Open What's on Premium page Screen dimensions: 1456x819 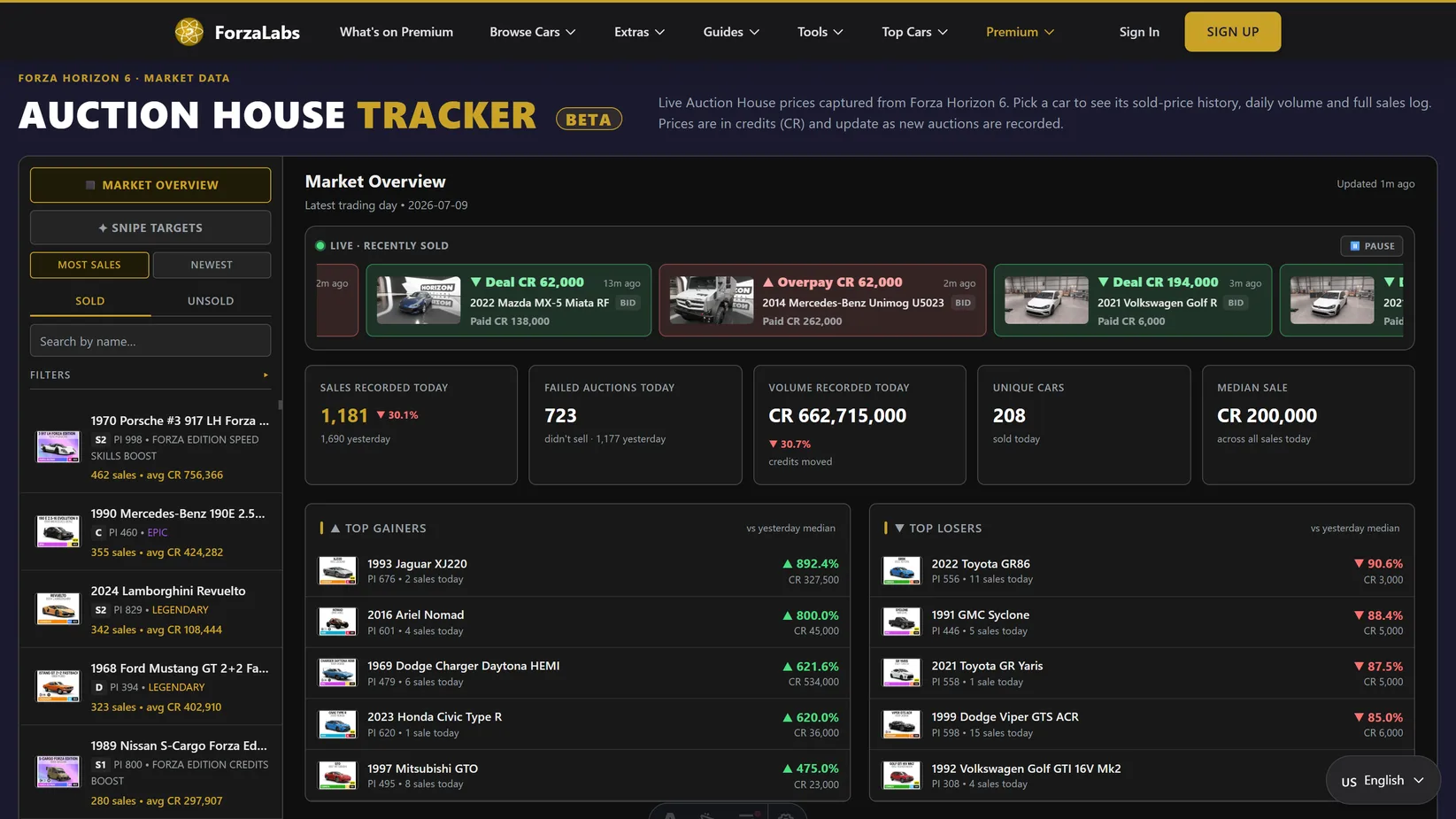click(x=397, y=32)
